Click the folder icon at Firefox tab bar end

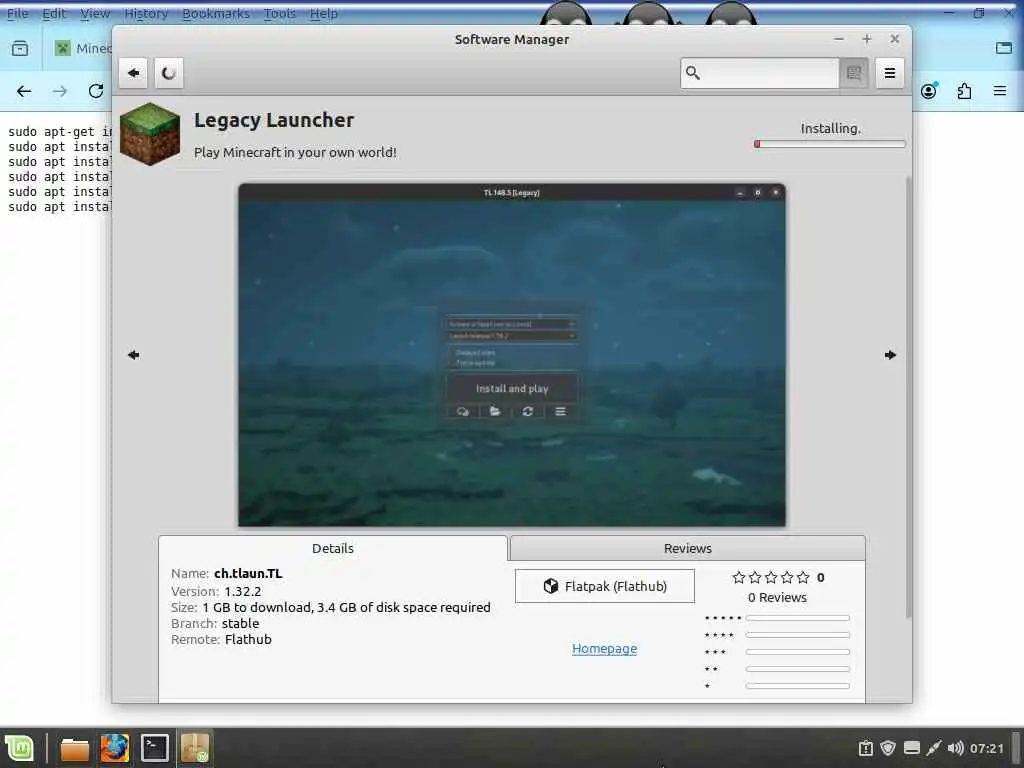pyautogui.click(x=1004, y=48)
